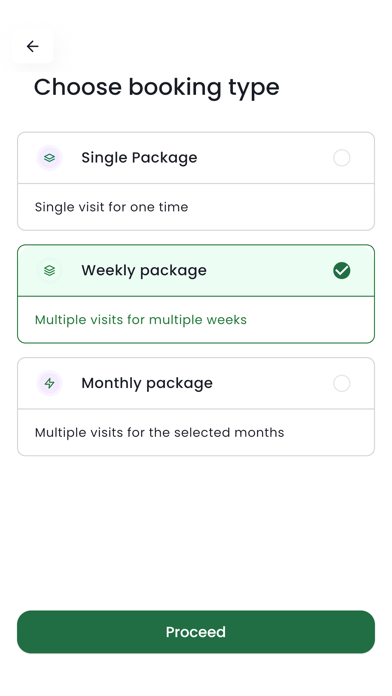Click the Weekly package stack icon

pyautogui.click(x=49, y=270)
